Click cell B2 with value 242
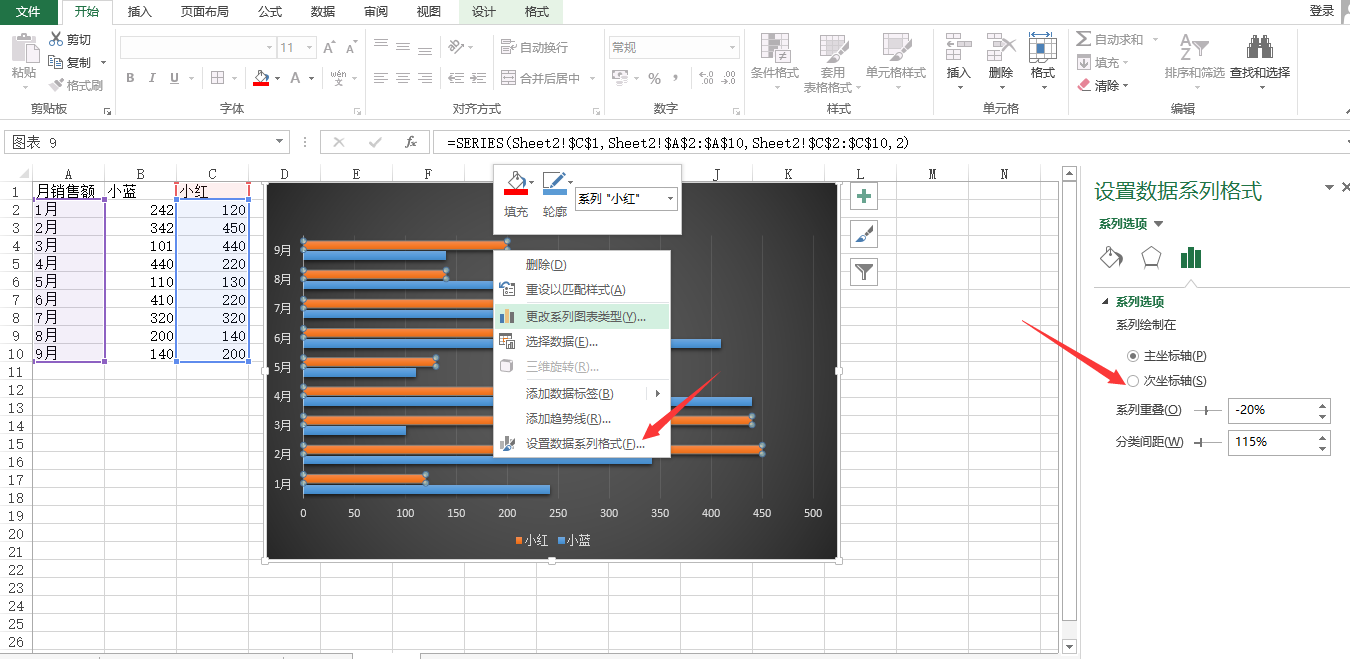 tap(140, 209)
